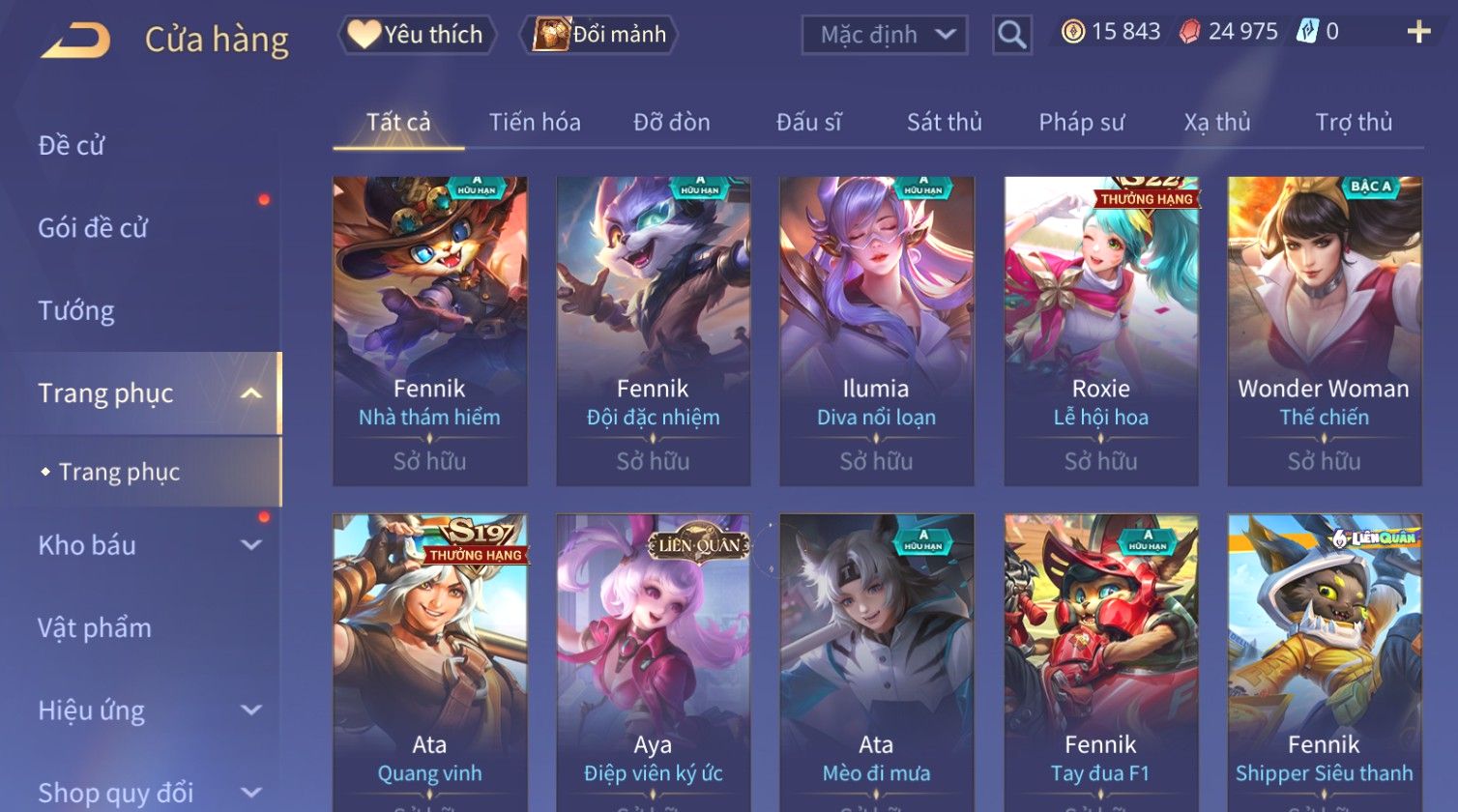Collapse the Trang phục sidebar section
This screenshot has width=1458, height=812.
(251, 393)
